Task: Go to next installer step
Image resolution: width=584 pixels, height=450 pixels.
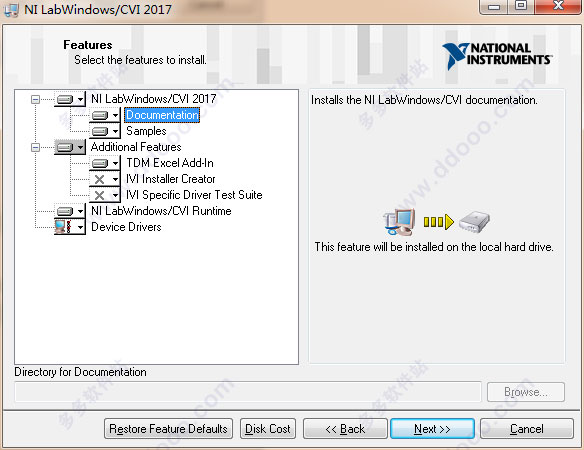Action: [x=432, y=429]
